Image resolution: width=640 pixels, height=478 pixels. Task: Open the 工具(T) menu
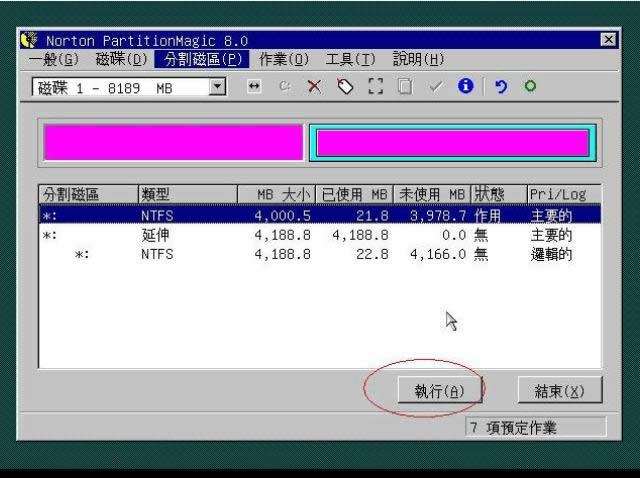[x=350, y=60]
